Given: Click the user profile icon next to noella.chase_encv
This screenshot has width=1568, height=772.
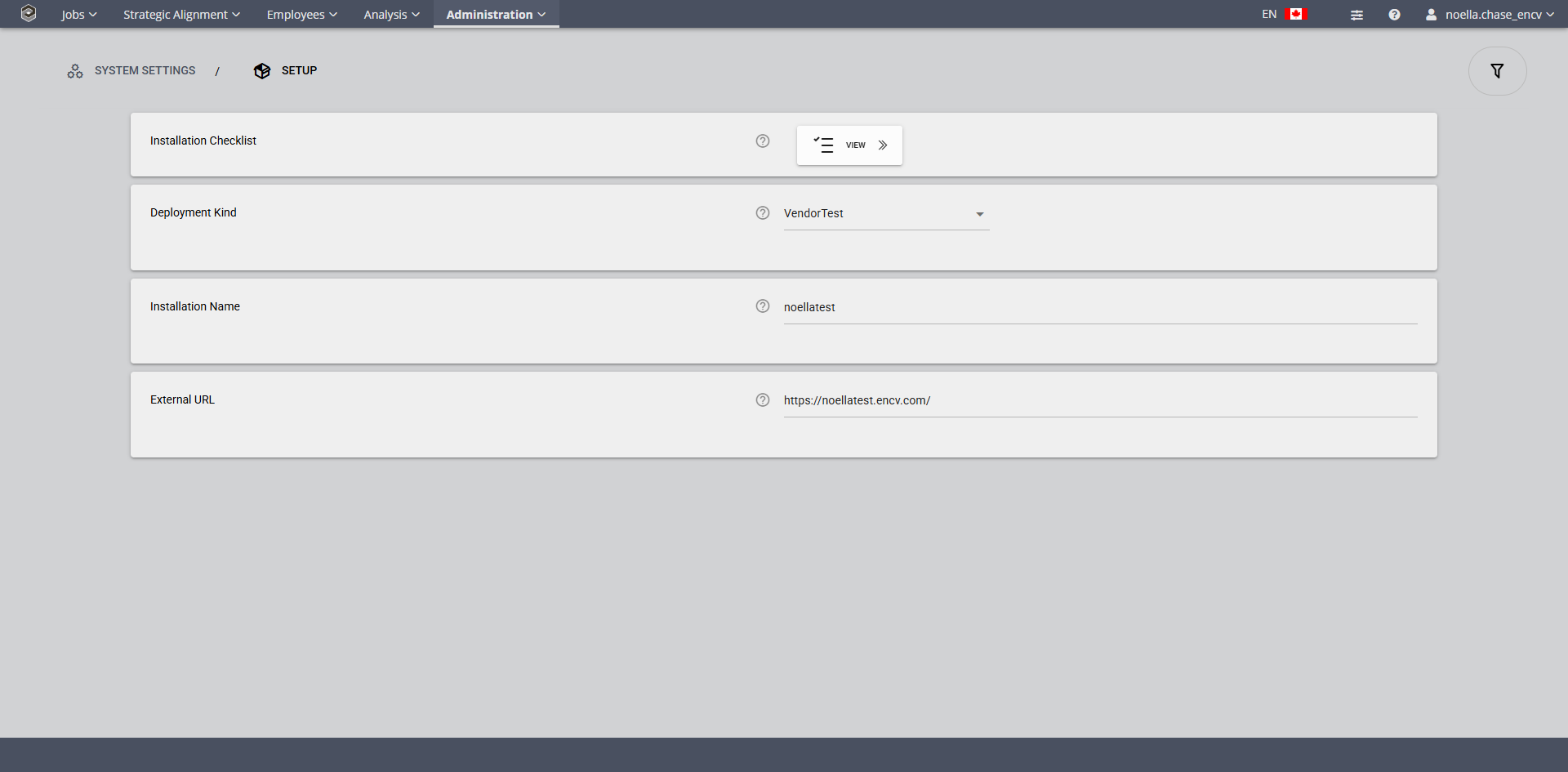Looking at the screenshot, I should (x=1431, y=14).
